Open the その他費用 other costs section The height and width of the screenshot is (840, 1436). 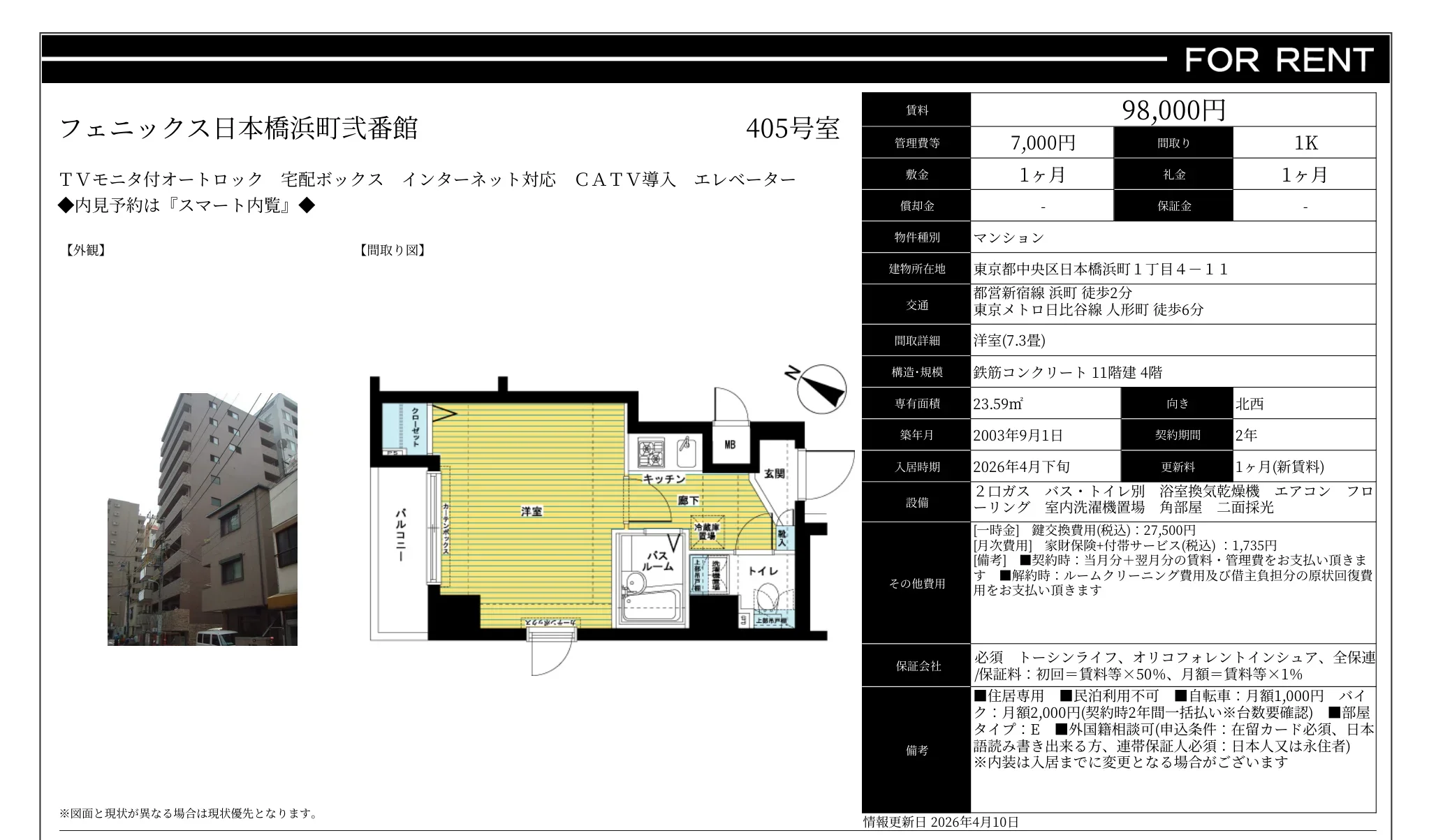(918, 583)
